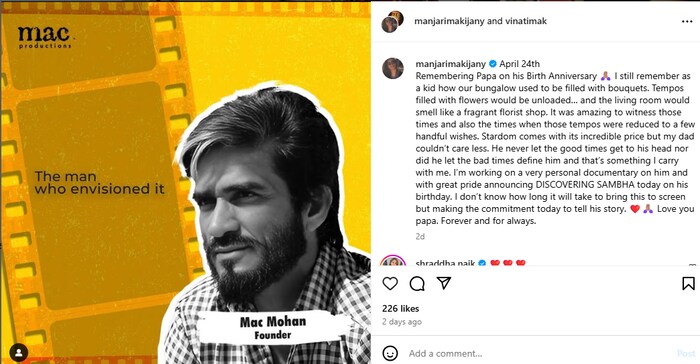Open shraddha.naik commenter avatar
The height and width of the screenshot is (364, 700).
[x=393, y=261]
